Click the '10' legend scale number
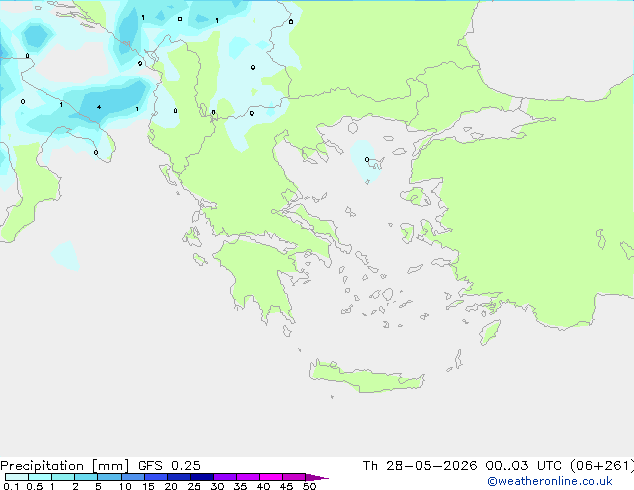The height and width of the screenshot is (490, 634). [125, 486]
